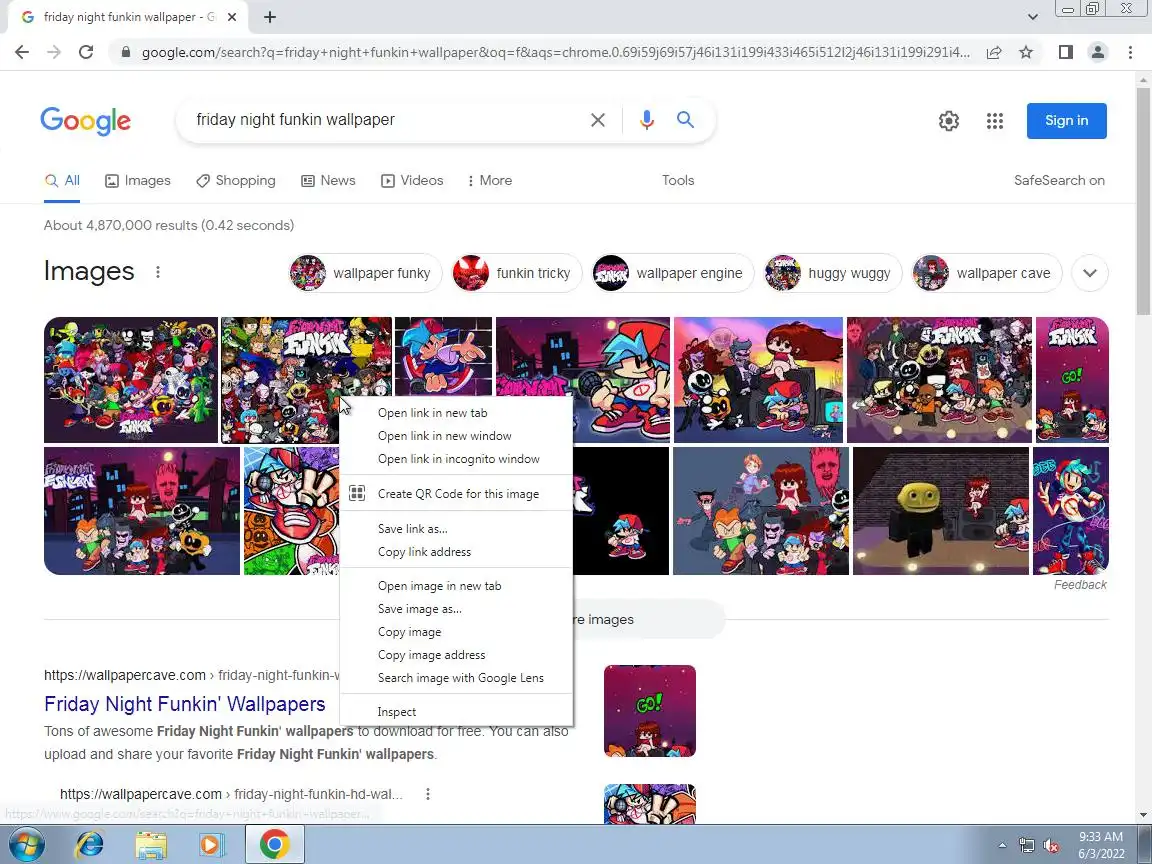Open the smiley block character image thumbnail
Screen dimensions: 1152x864
pyautogui.click(x=941, y=511)
